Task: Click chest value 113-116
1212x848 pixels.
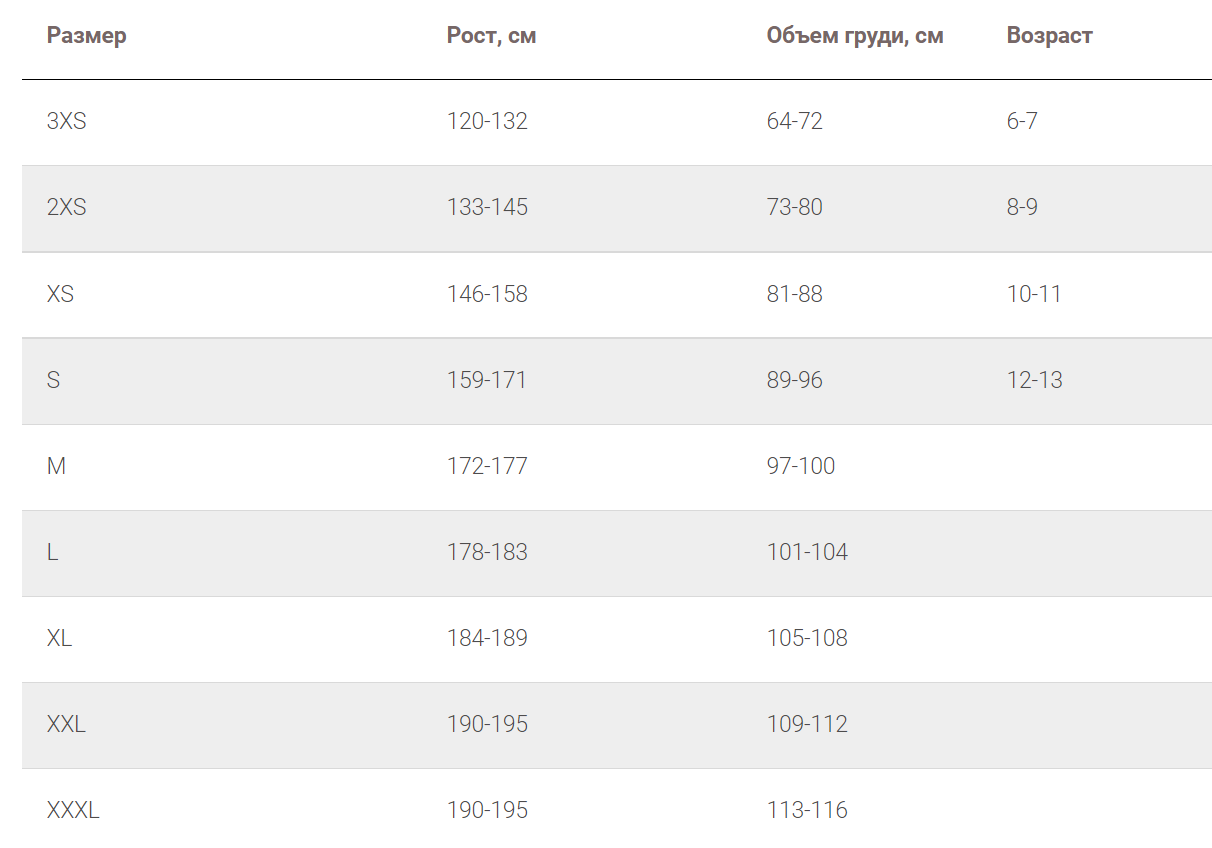Action: [807, 810]
